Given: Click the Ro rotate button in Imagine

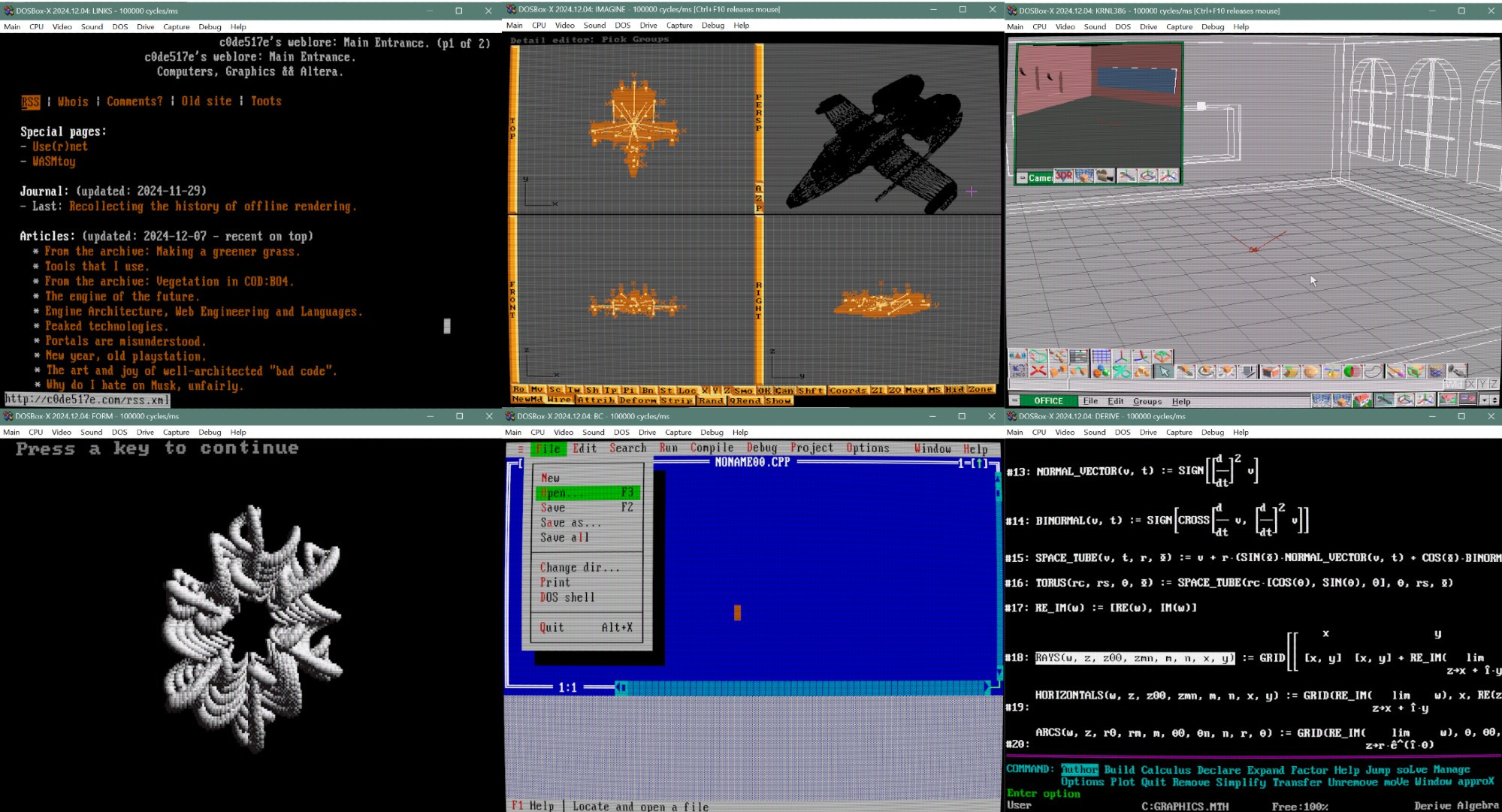Looking at the screenshot, I should (x=520, y=389).
